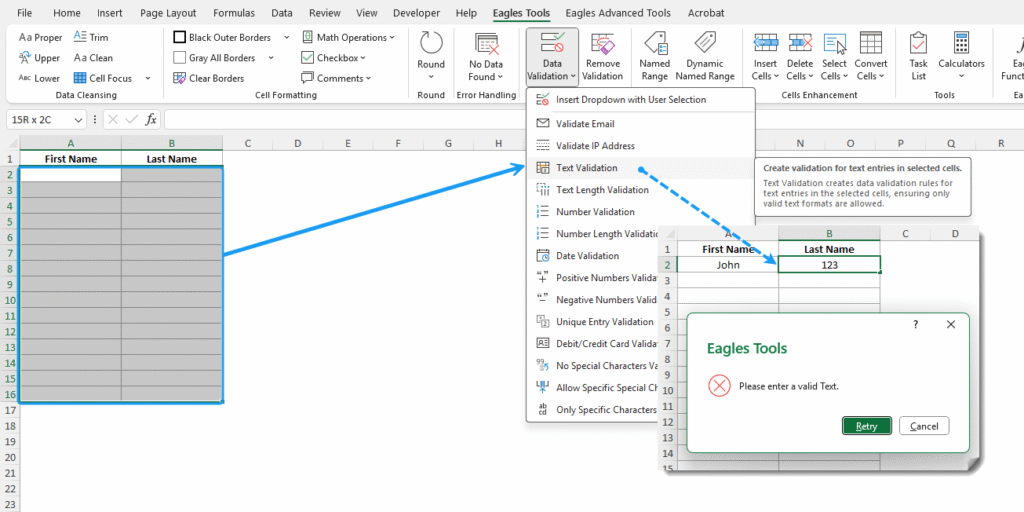Click Remove Validation tool
This screenshot has height=512, width=1024.
pyautogui.click(x=602, y=57)
